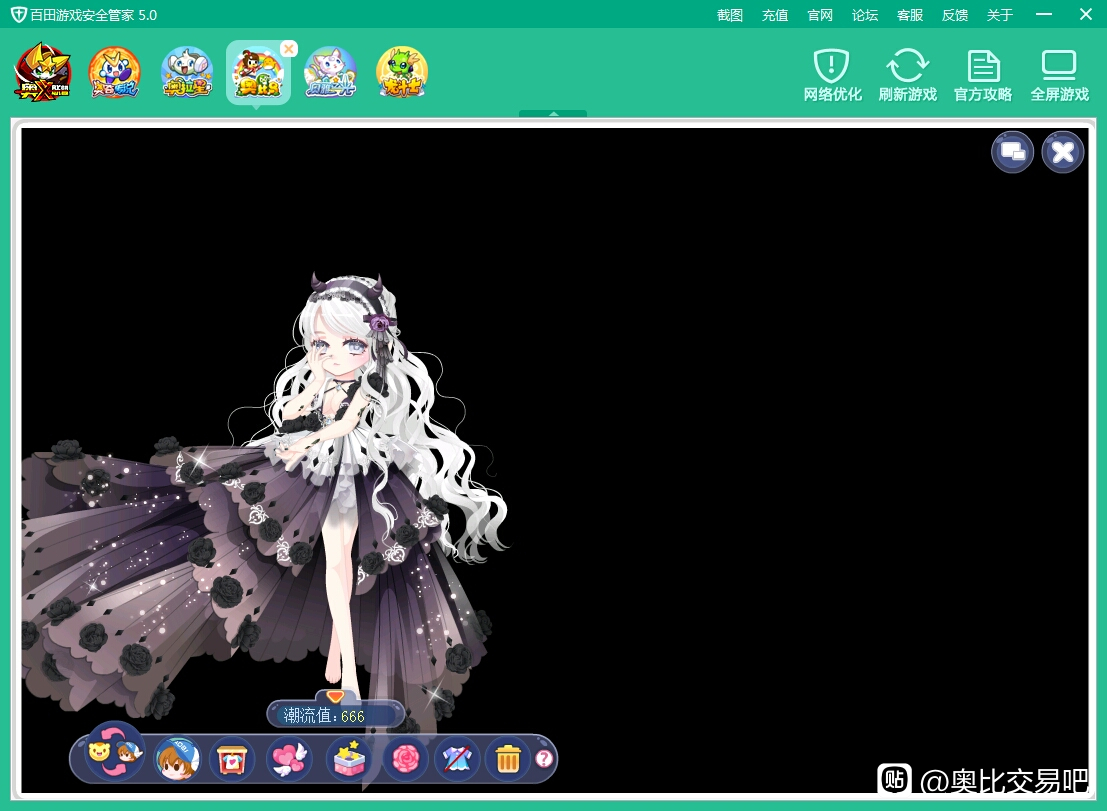Click the pink rose icon

coord(405,759)
